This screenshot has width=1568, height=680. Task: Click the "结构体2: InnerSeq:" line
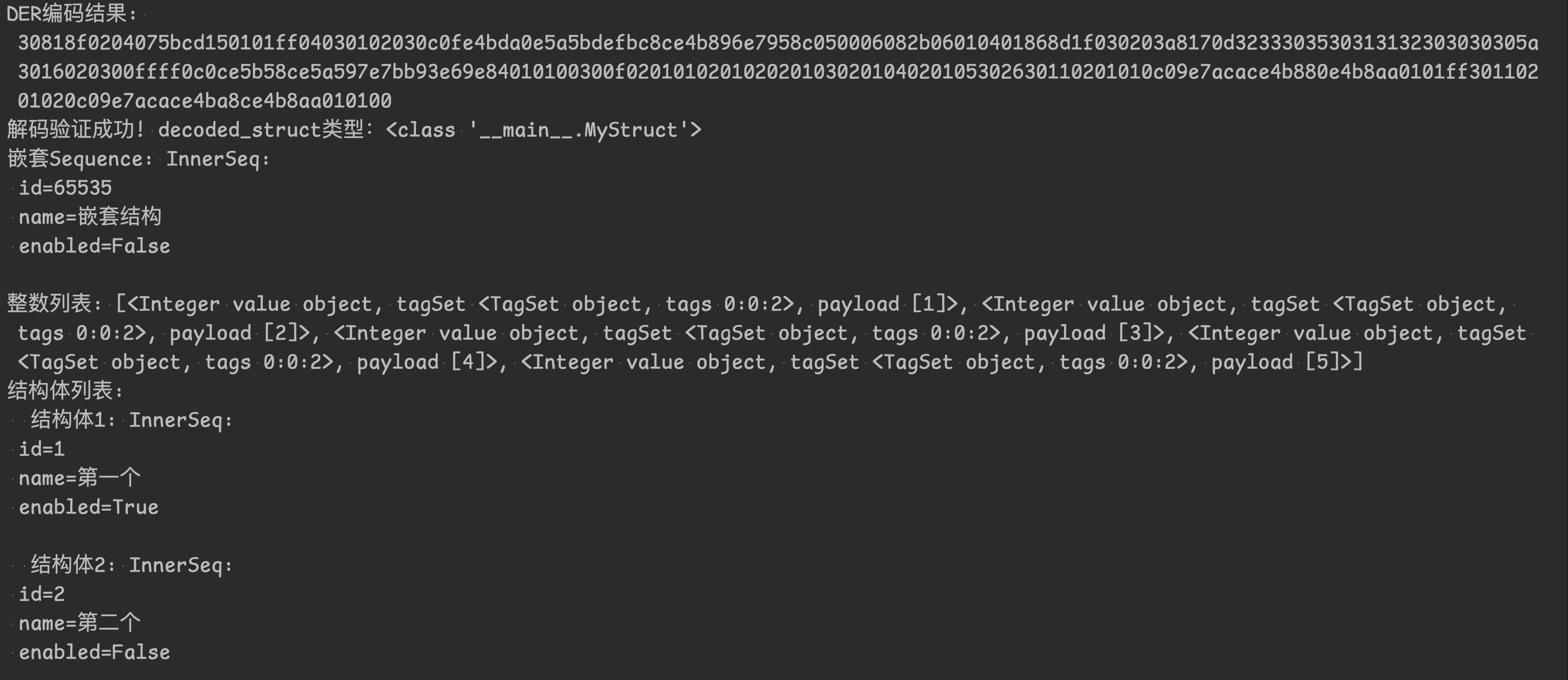[x=132, y=565]
